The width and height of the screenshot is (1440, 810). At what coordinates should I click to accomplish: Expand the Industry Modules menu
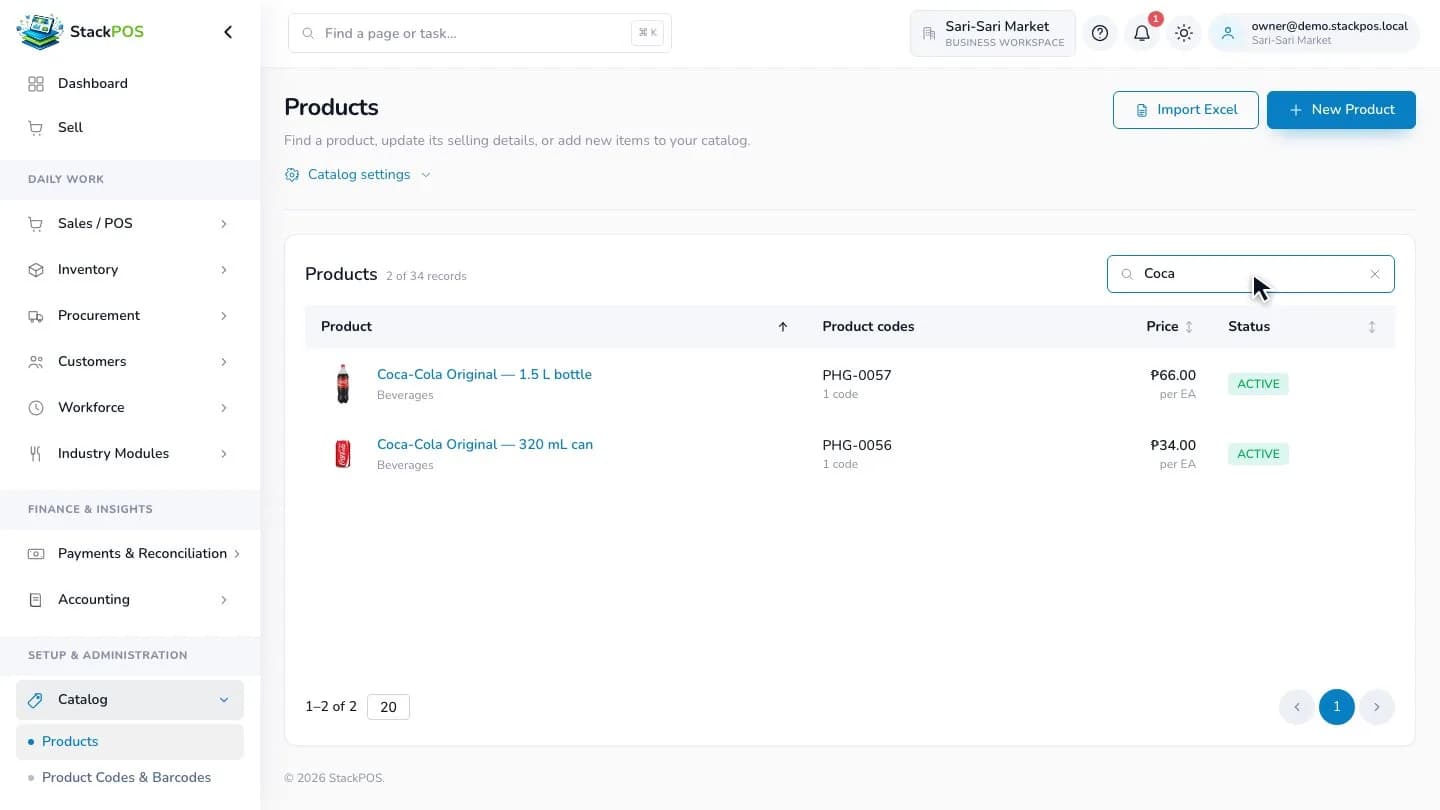coord(130,454)
